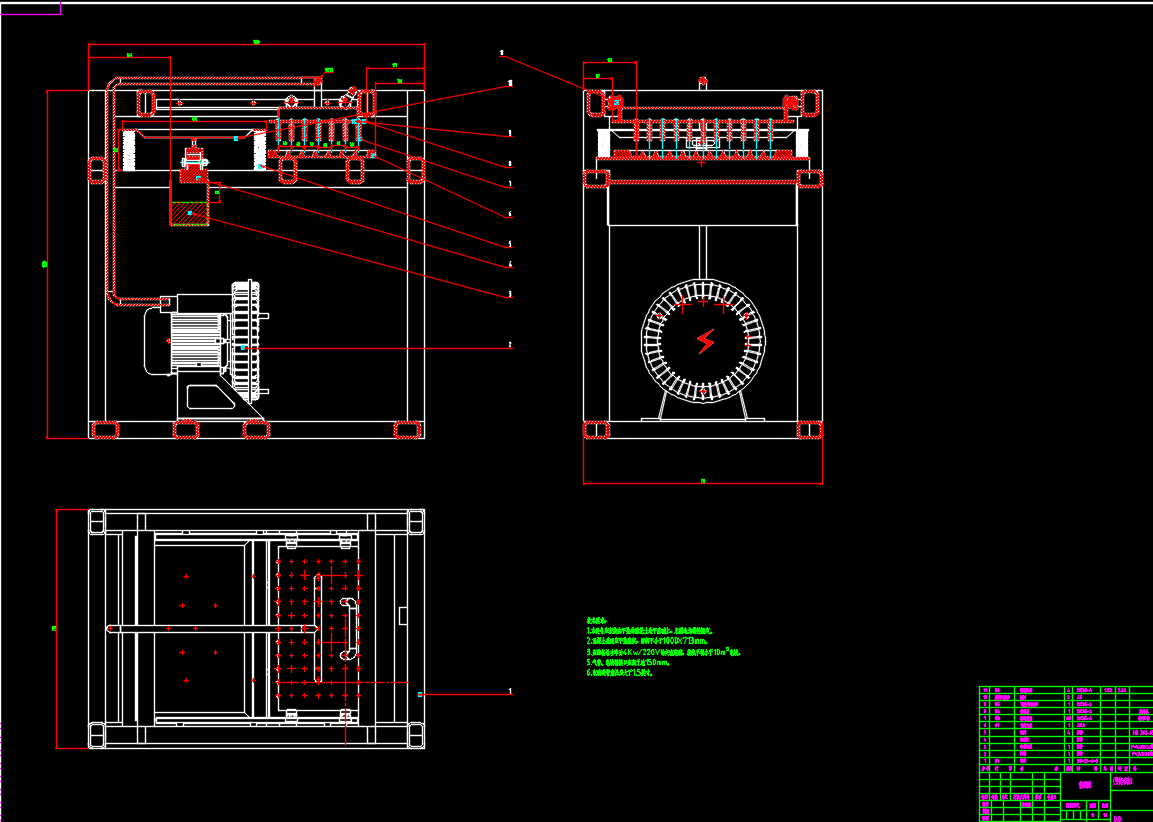Select the plan view height dimension line
Image resolution: width=1153 pixels, height=822 pixels.
57,628
